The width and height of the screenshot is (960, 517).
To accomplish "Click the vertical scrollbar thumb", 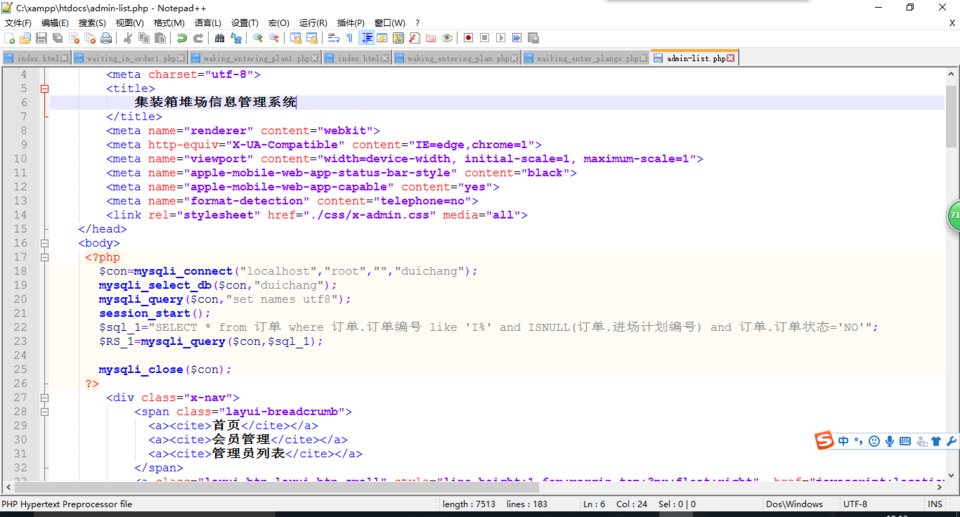I will pyautogui.click(x=951, y=116).
